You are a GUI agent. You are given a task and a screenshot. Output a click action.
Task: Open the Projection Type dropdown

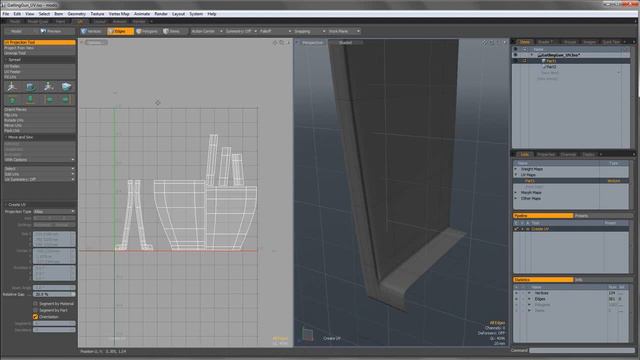(x=54, y=211)
